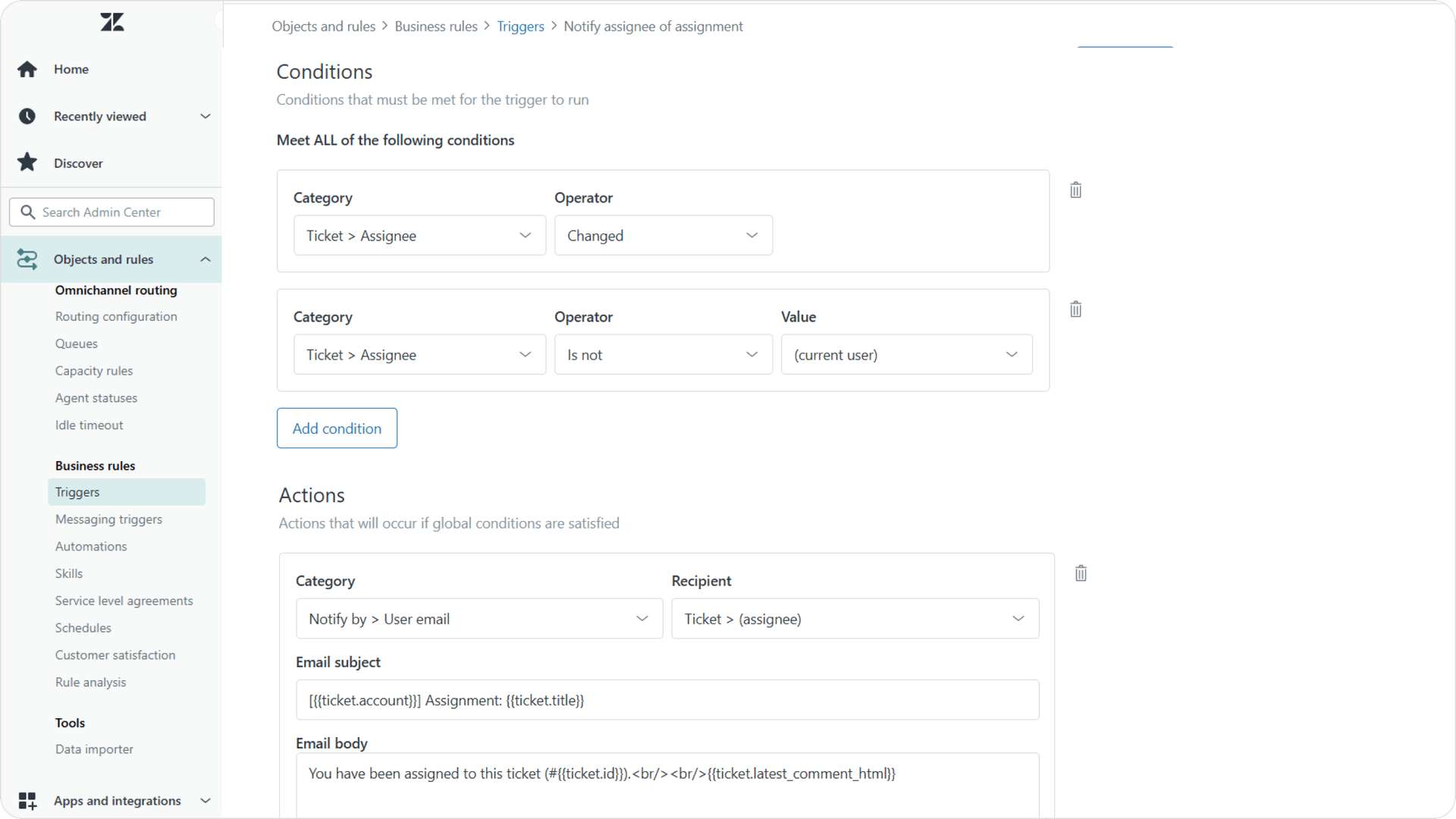
Task: Open Automations page
Action: pyautogui.click(x=91, y=547)
